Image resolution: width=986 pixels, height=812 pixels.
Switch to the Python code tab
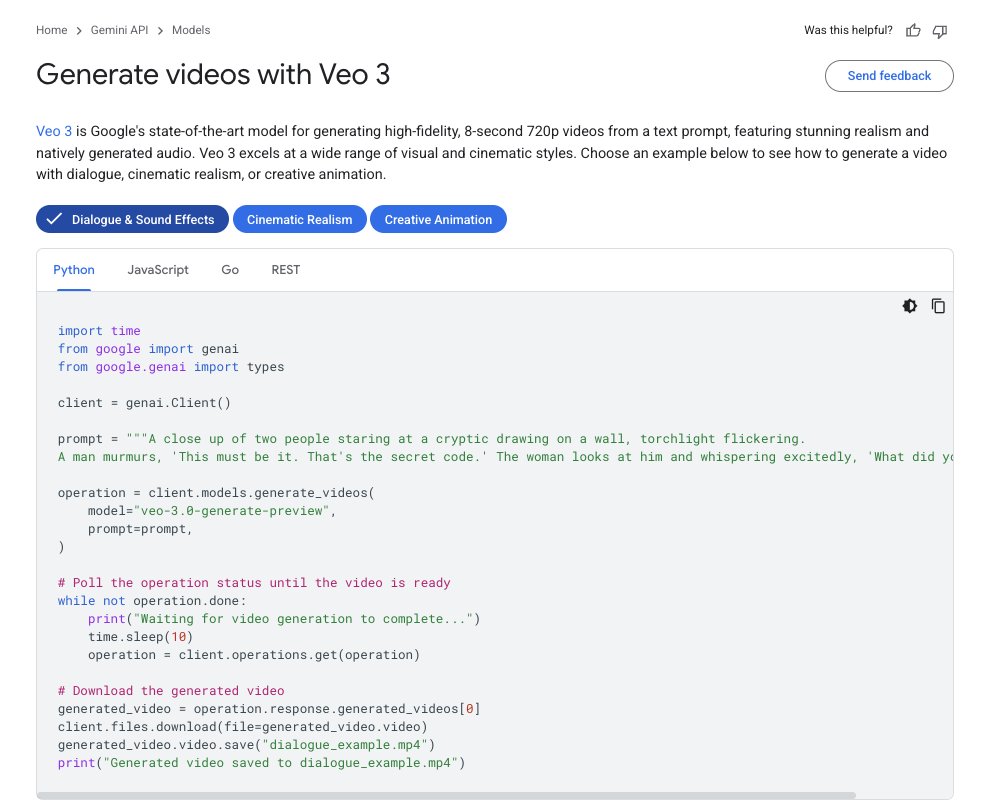coord(74,270)
